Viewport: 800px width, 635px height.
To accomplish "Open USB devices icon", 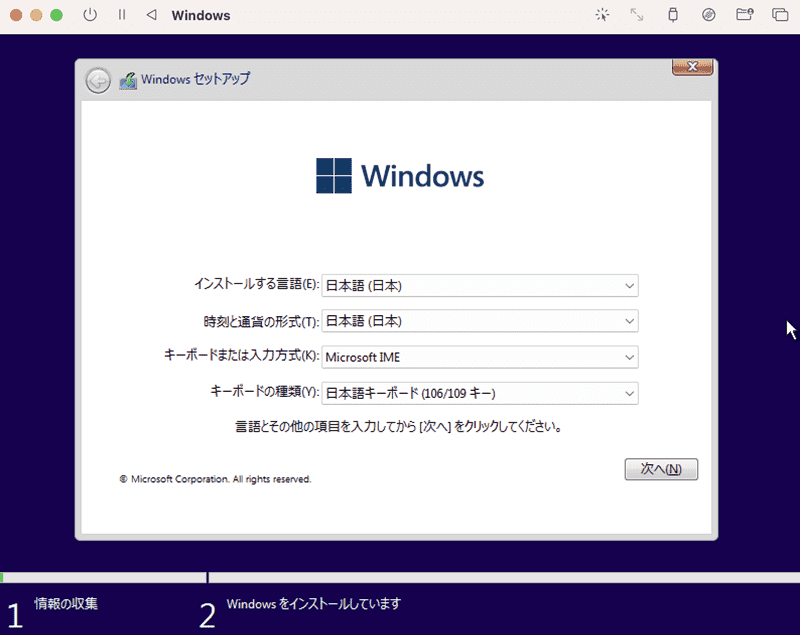I will pyautogui.click(x=673, y=15).
